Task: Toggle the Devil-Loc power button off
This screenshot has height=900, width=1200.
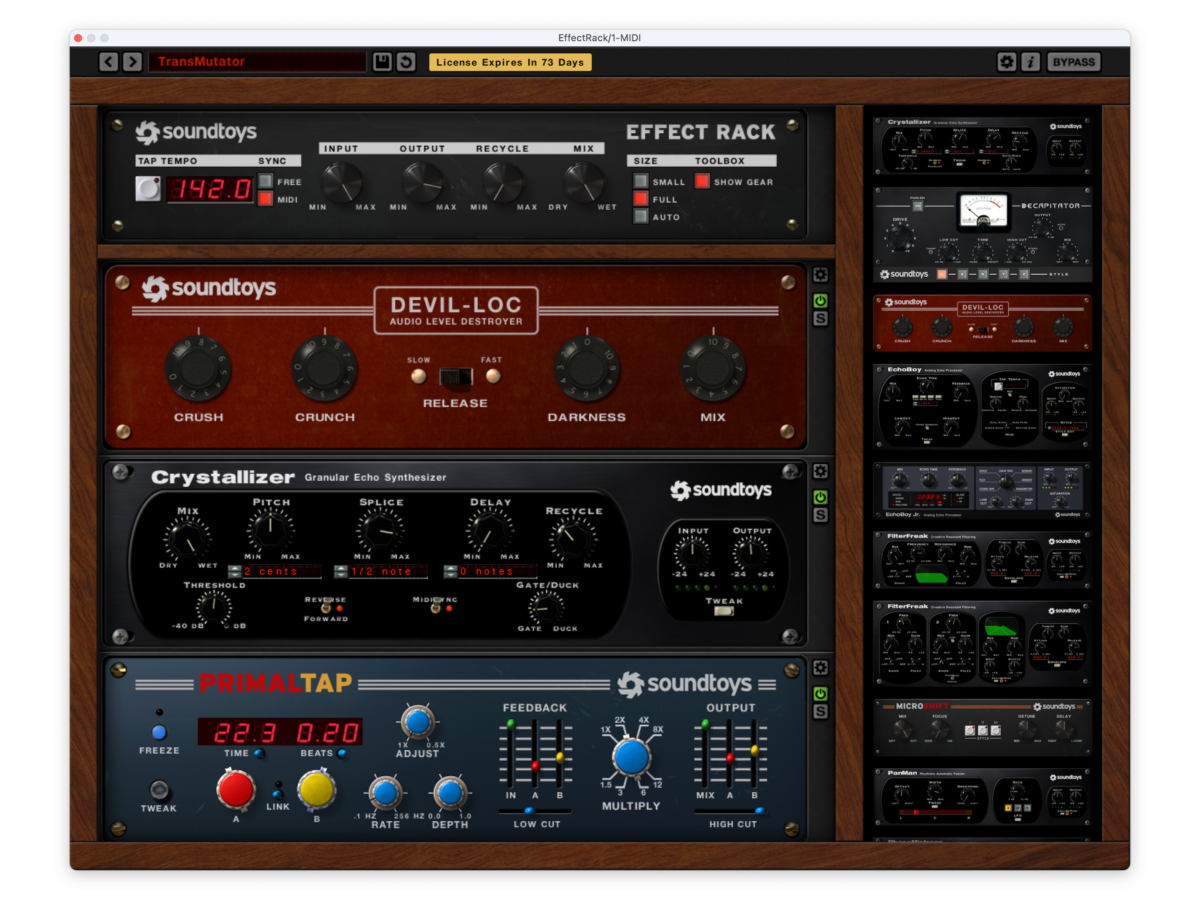Action: tap(820, 300)
